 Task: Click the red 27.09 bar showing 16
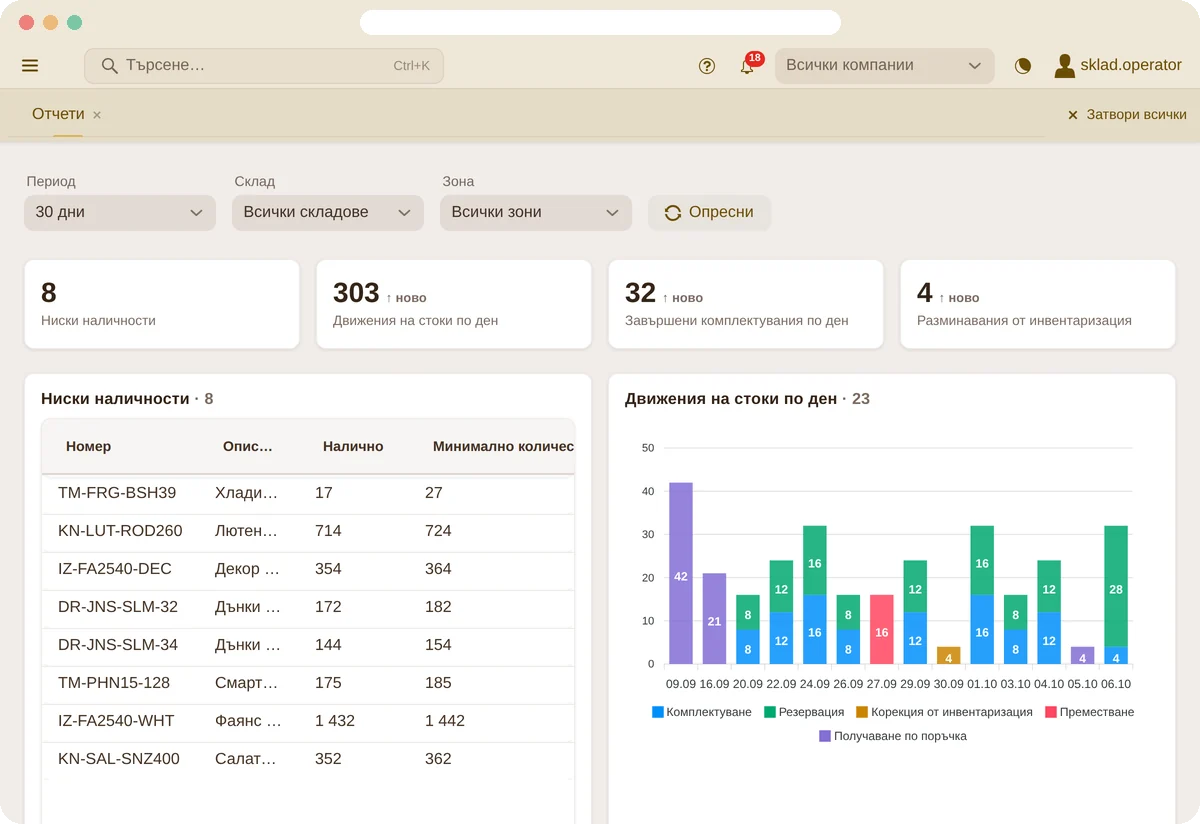881,630
